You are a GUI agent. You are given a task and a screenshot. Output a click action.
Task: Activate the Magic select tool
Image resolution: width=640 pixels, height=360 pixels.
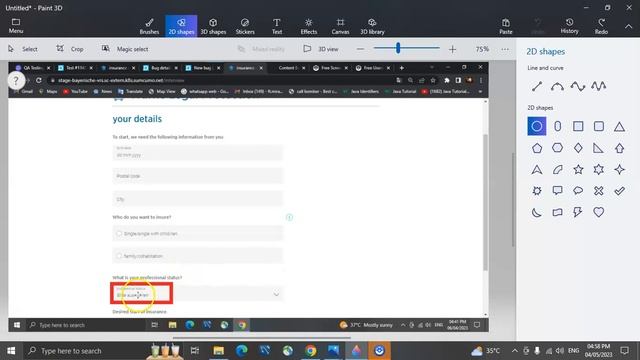tap(125, 49)
